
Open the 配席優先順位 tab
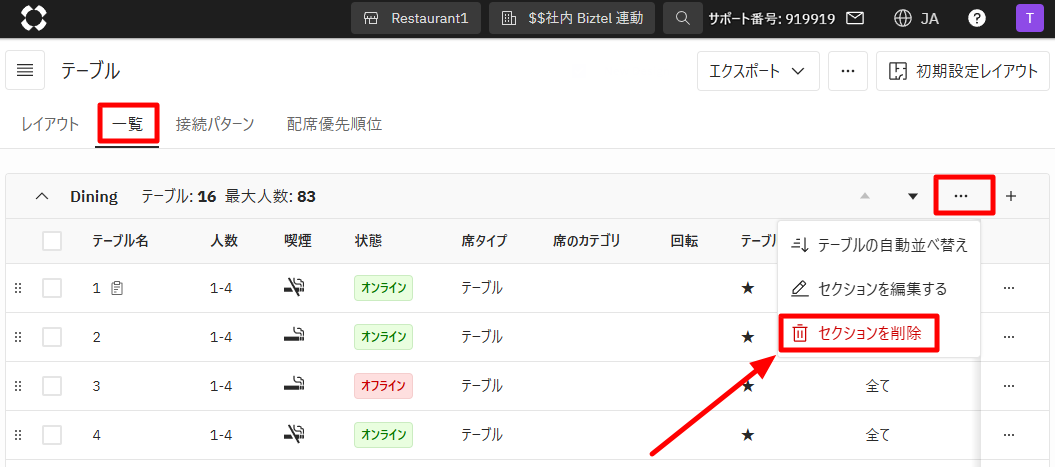[x=334, y=125]
